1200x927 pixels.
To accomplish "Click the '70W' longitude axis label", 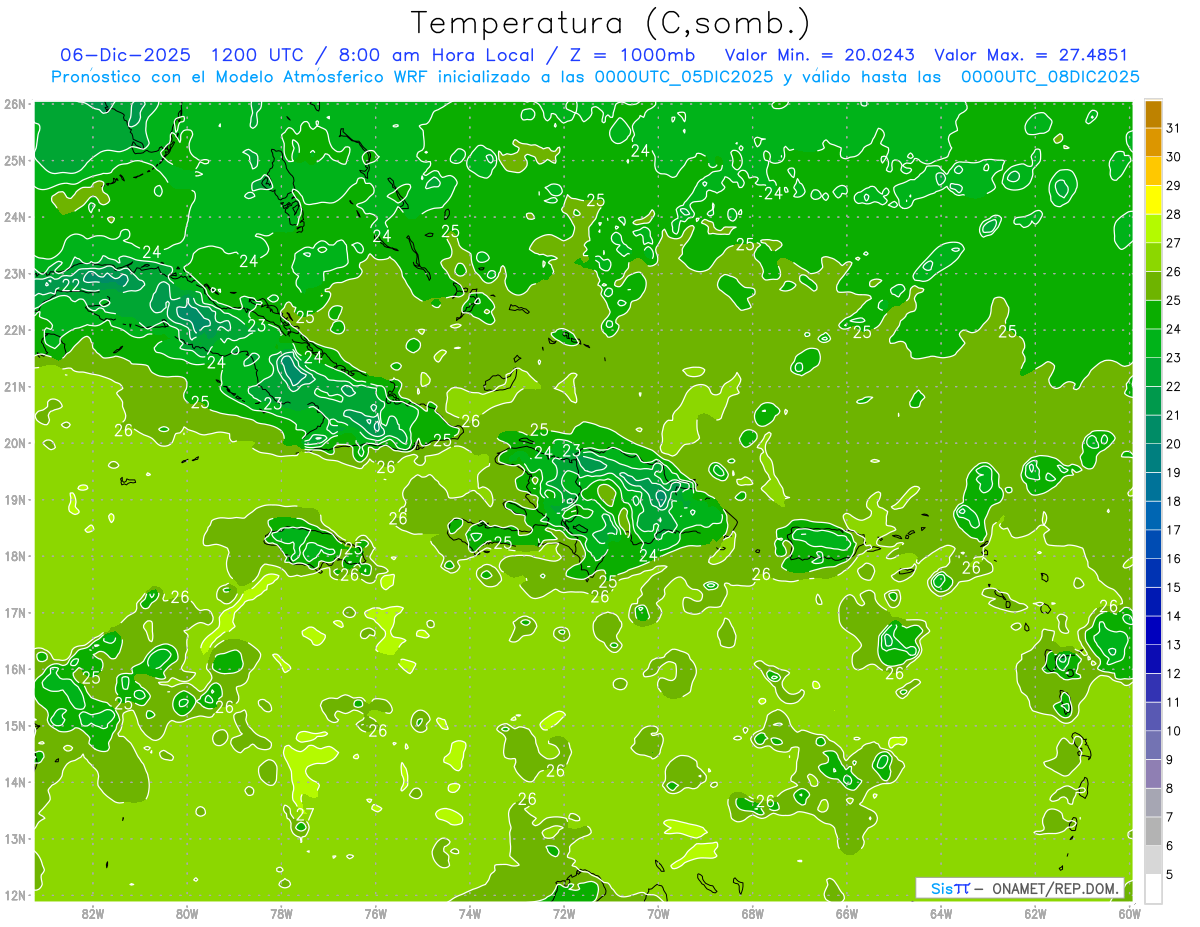I will [658, 913].
